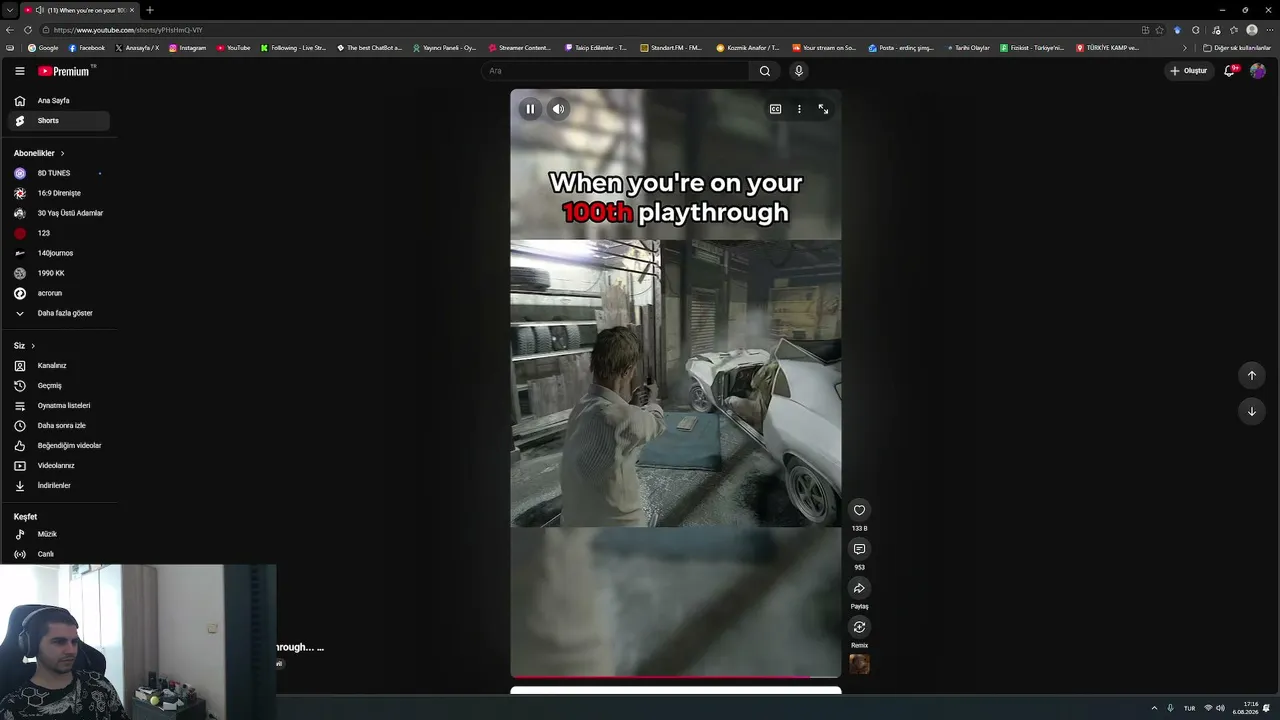Open Diğer sık kullanılanlar folder

1237,48
